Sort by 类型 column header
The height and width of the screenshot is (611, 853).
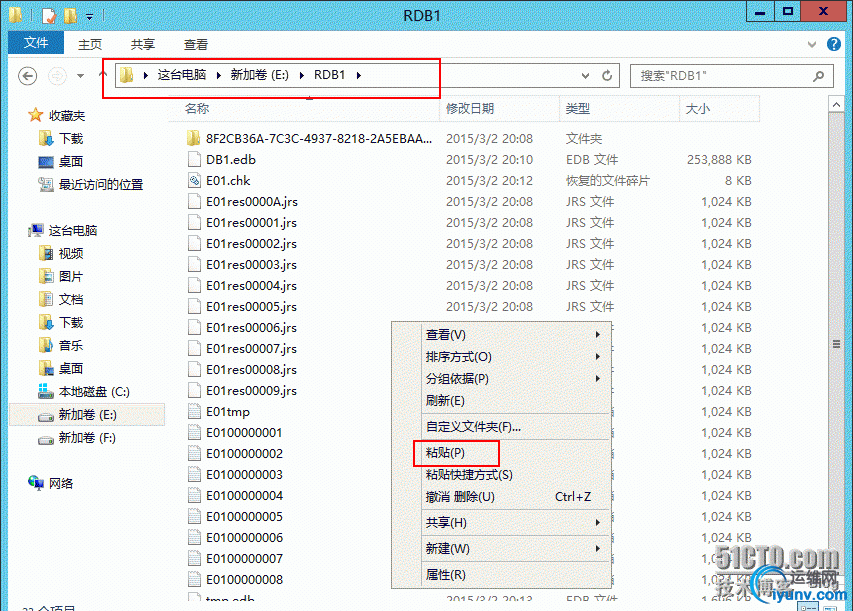coord(578,109)
